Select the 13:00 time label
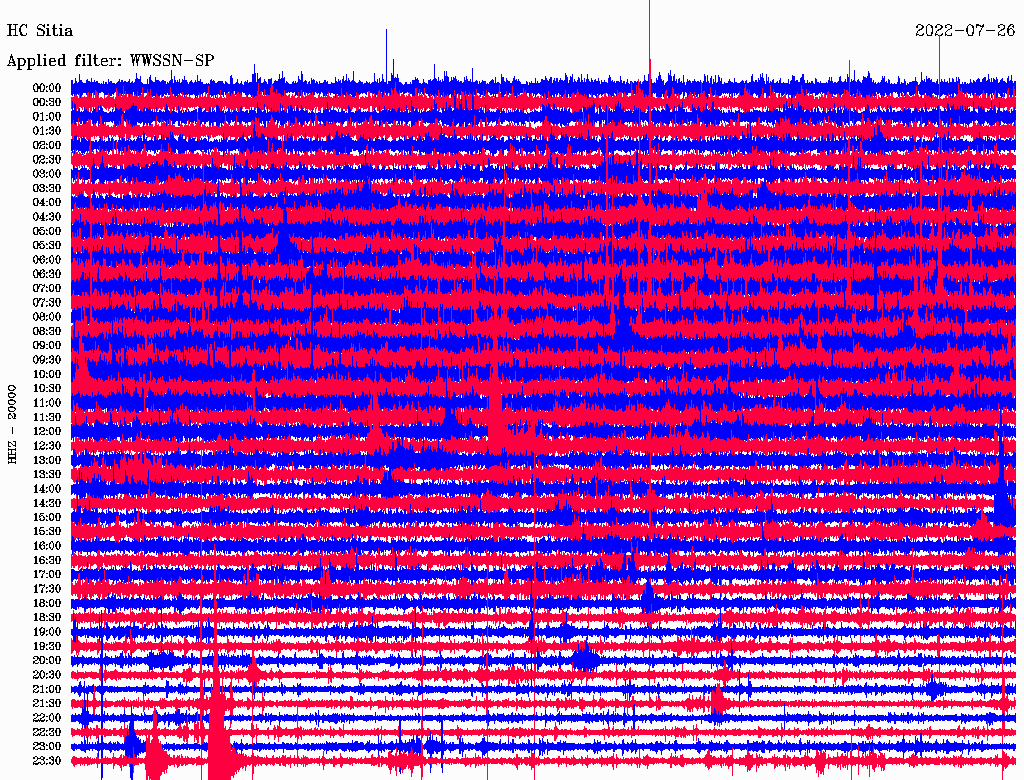This screenshot has width=1024, height=780. (x=47, y=460)
